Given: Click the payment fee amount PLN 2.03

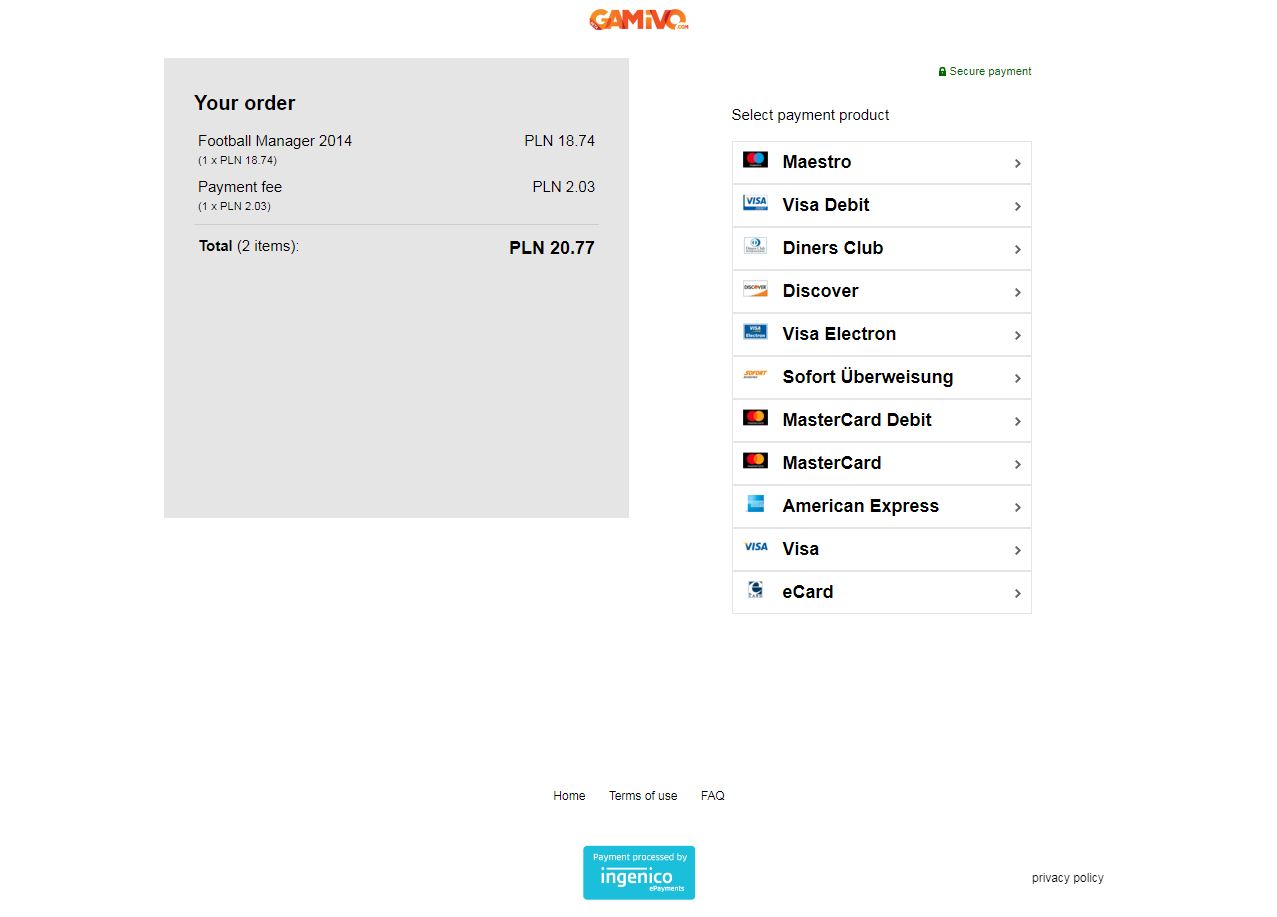Looking at the screenshot, I should click(564, 187).
